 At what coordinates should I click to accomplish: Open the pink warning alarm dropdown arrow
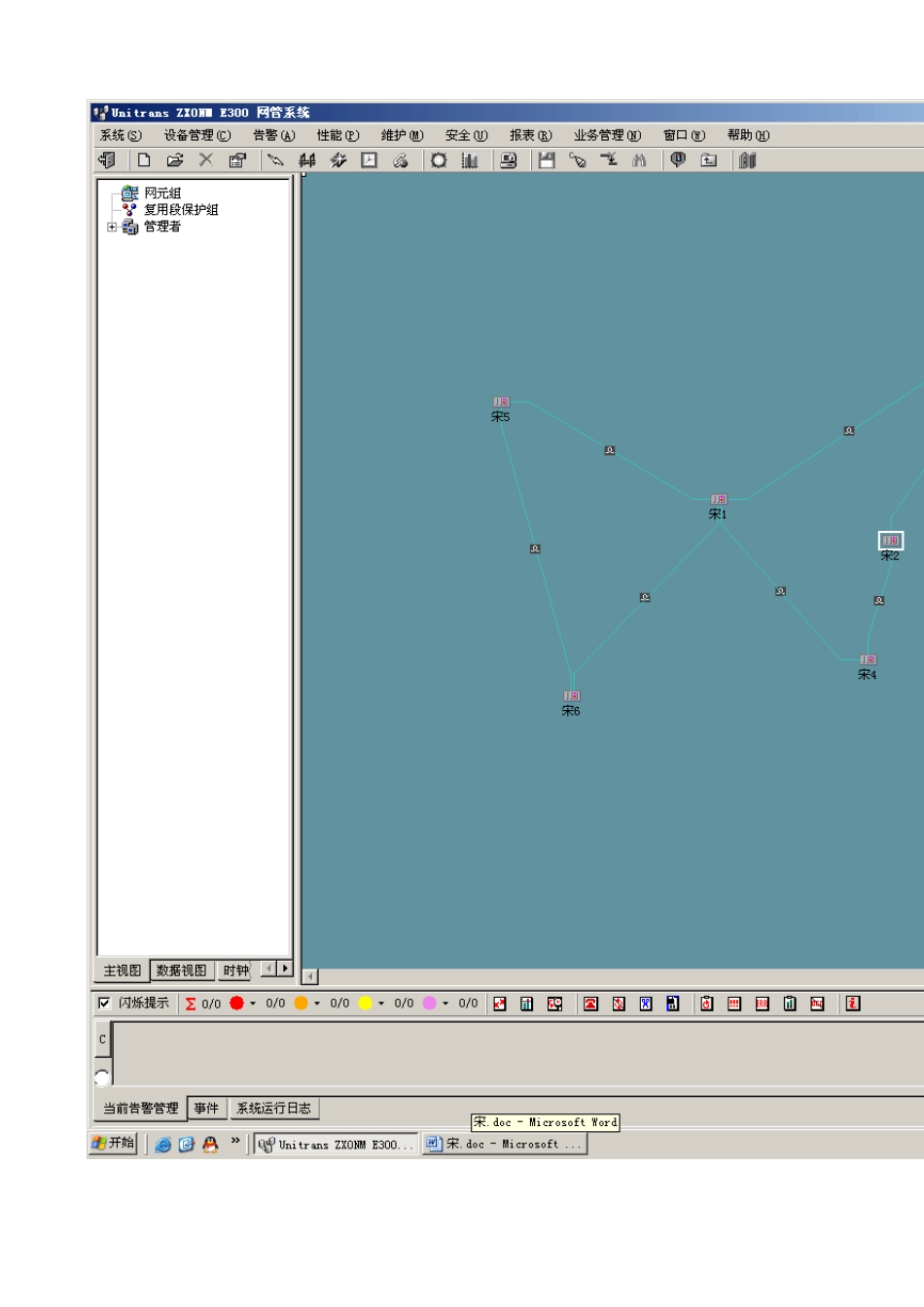click(x=445, y=1004)
